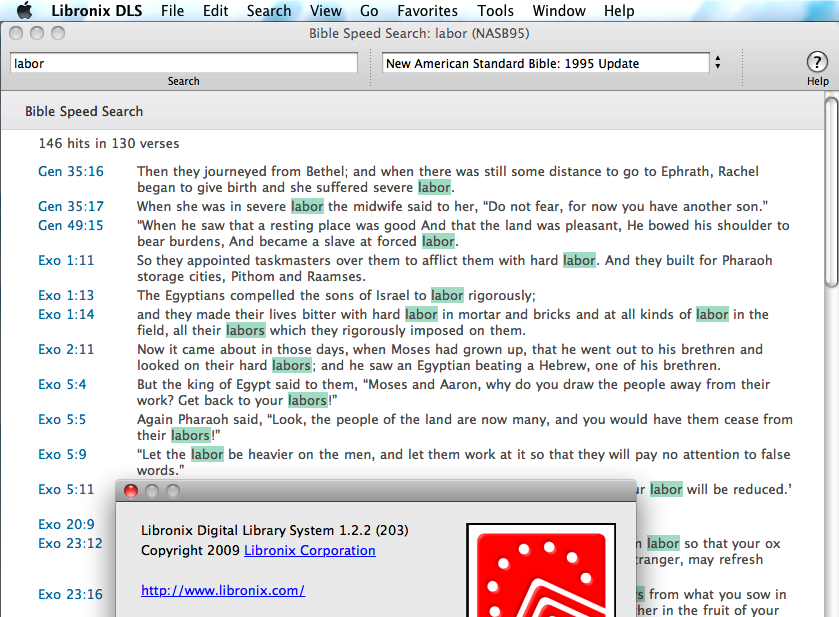Open the View menu
Image resolution: width=839 pixels, height=617 pixels.
325,11
